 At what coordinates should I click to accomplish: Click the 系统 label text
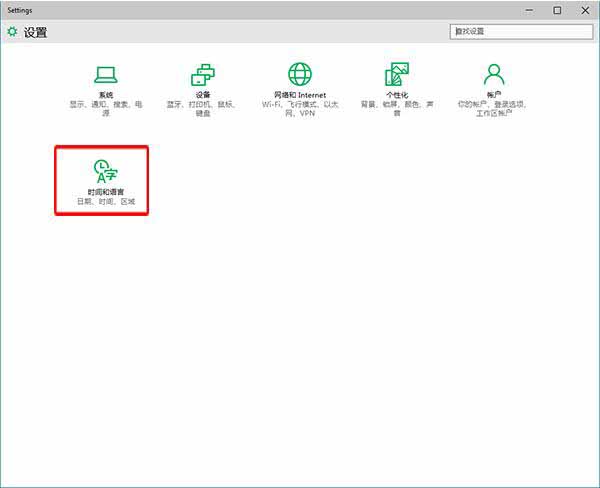coord(106,95)
